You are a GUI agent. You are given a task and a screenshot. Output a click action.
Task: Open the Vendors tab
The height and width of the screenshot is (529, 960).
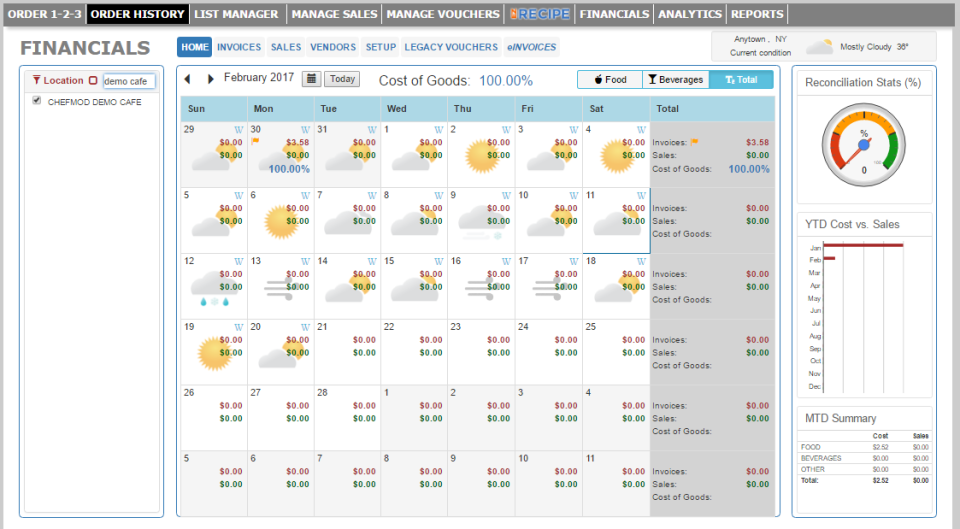pos(332,47)
